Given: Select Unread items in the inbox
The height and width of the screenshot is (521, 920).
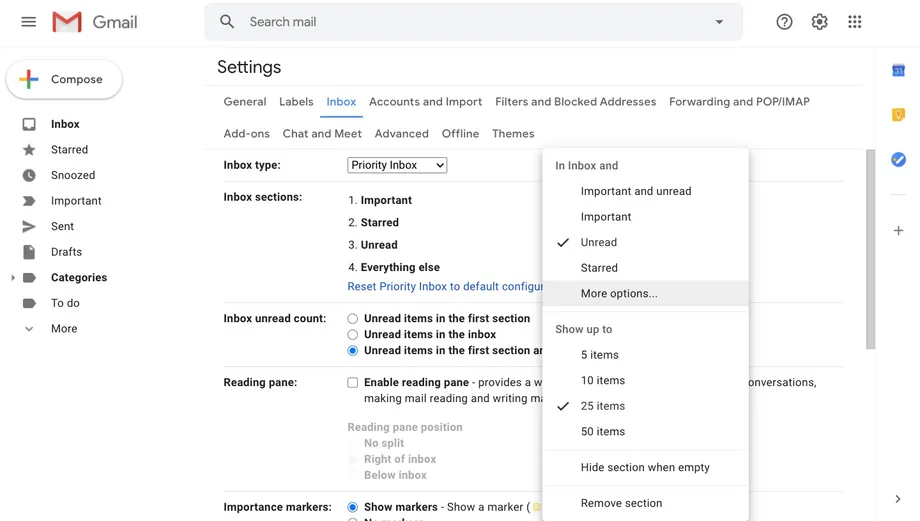Looking at the screenshot, I should 352,334.
